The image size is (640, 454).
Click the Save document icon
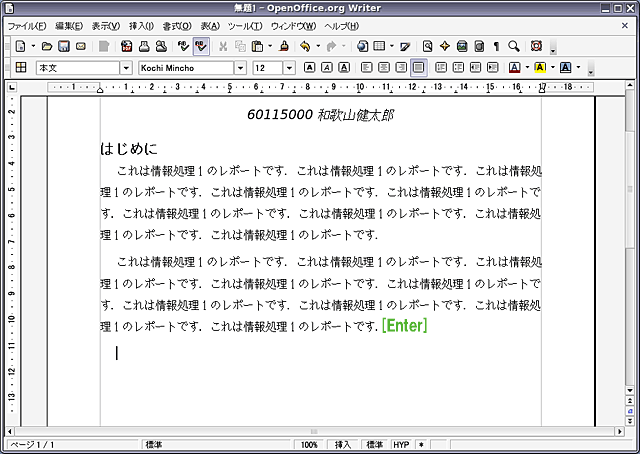point(64,46)
